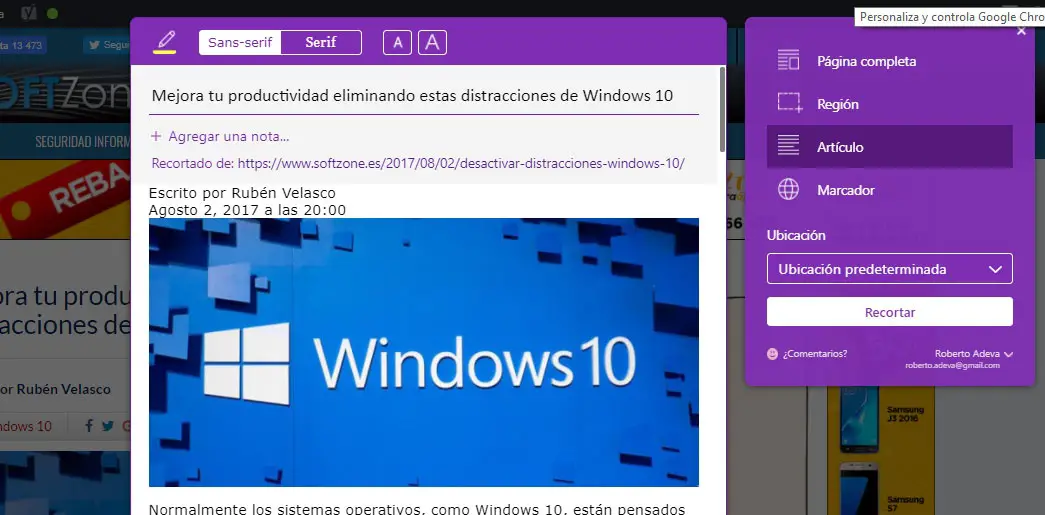Edit the clip title field
The image size is (1045, 515).
(425, 96)
